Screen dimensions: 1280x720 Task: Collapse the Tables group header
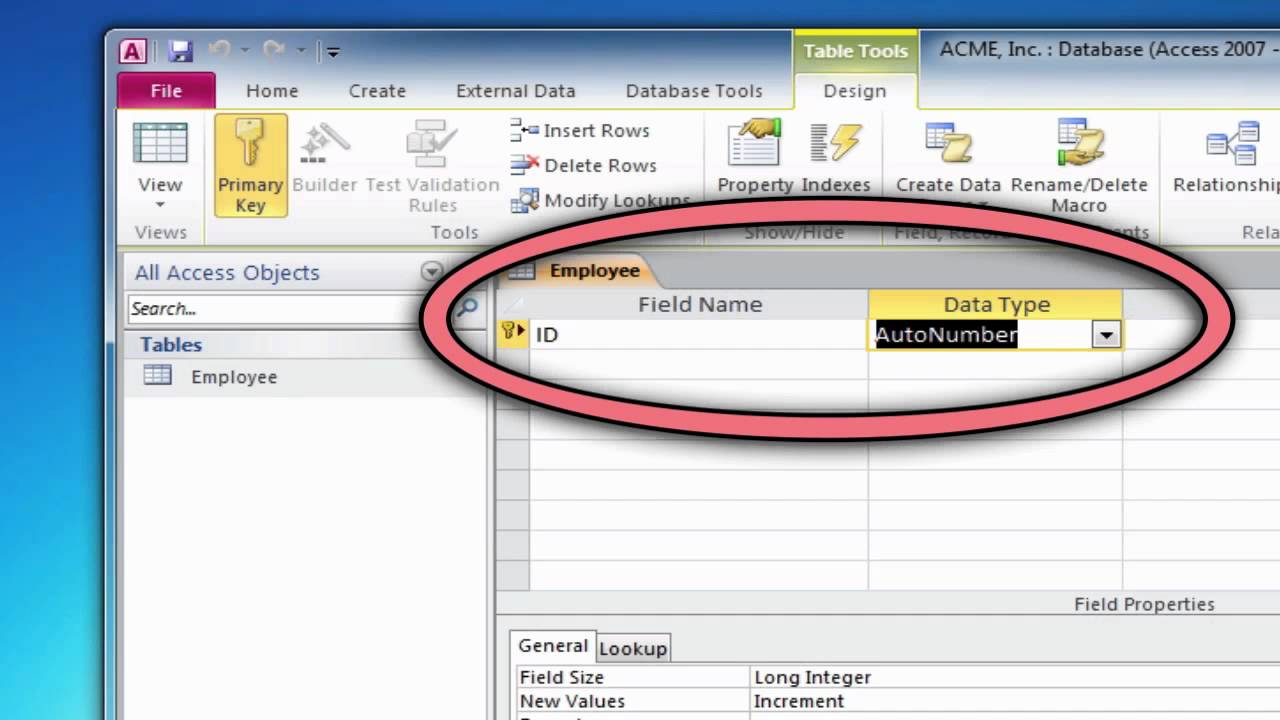(304, 344)
